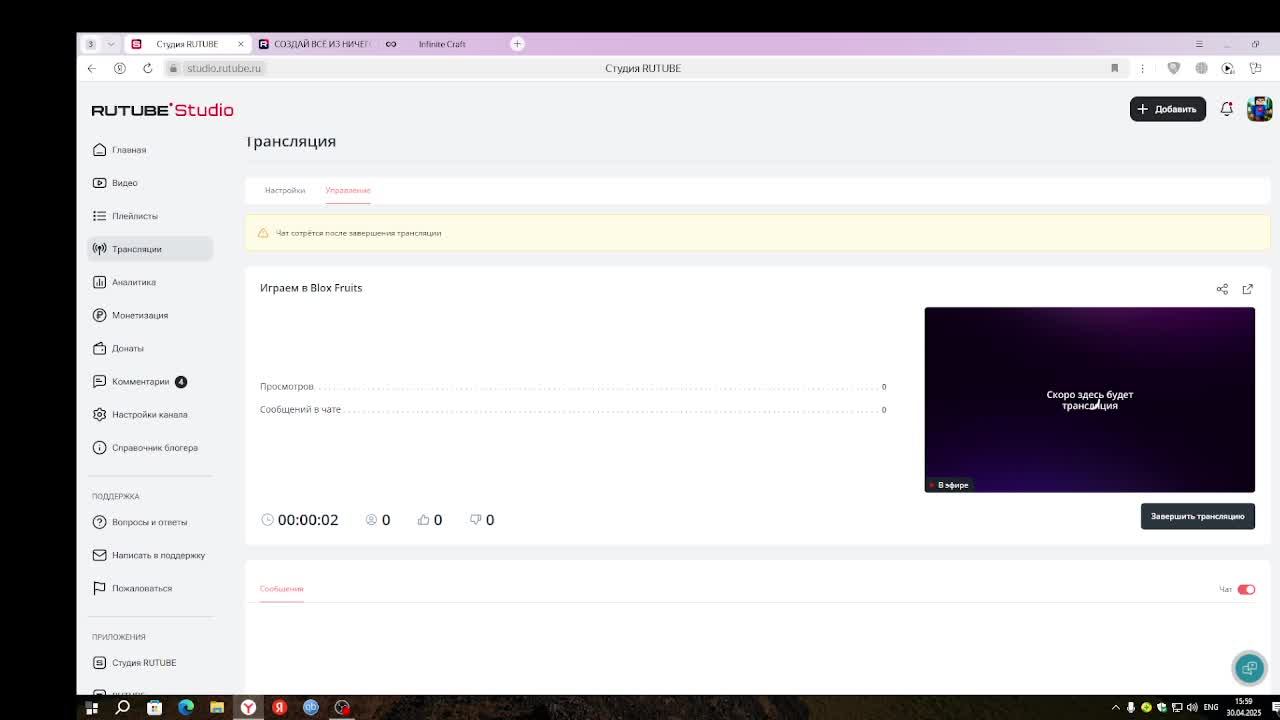Switch to the Infinite Craft browser tab
1280x720 pixels.
click(442, 44)
